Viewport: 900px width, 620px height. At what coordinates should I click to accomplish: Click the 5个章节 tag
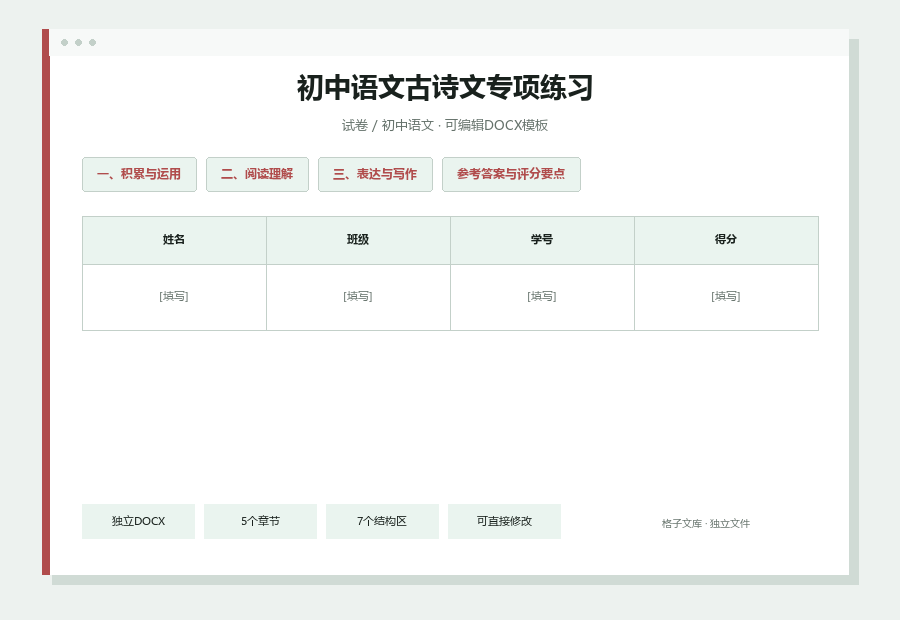click(260, 521)
